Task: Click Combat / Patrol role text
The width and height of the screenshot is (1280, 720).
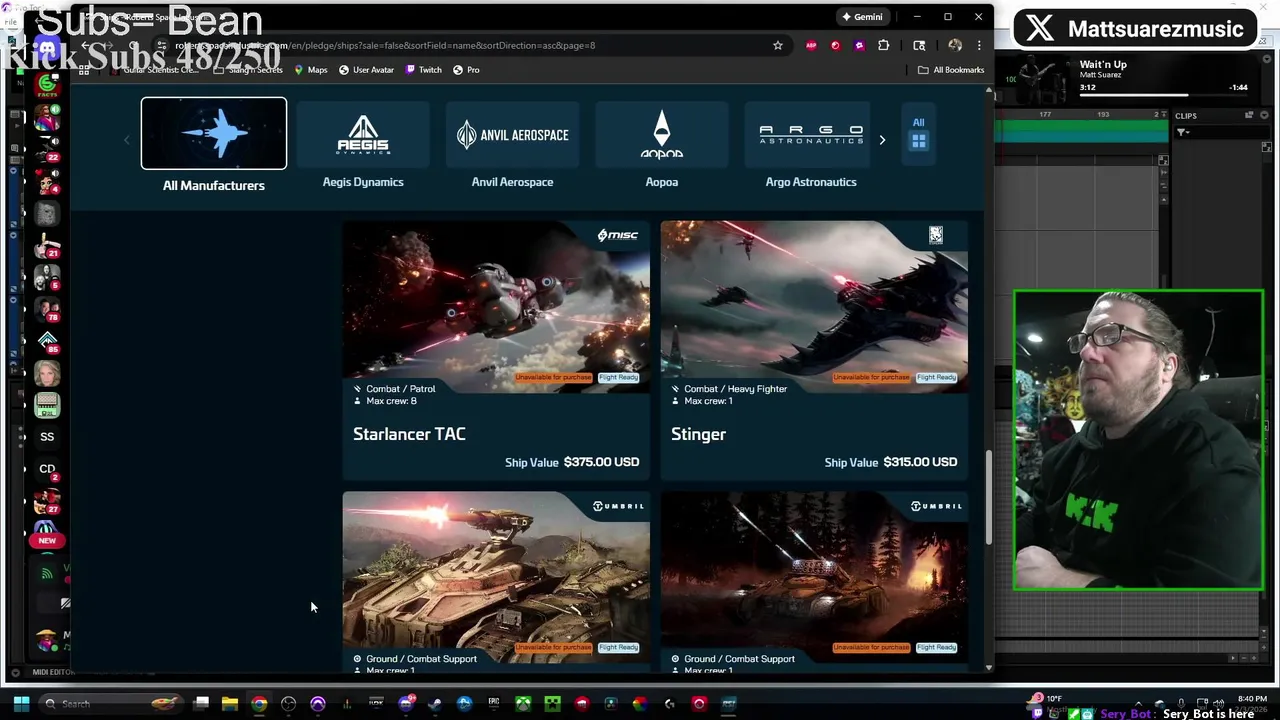Action: click(400, 389)
